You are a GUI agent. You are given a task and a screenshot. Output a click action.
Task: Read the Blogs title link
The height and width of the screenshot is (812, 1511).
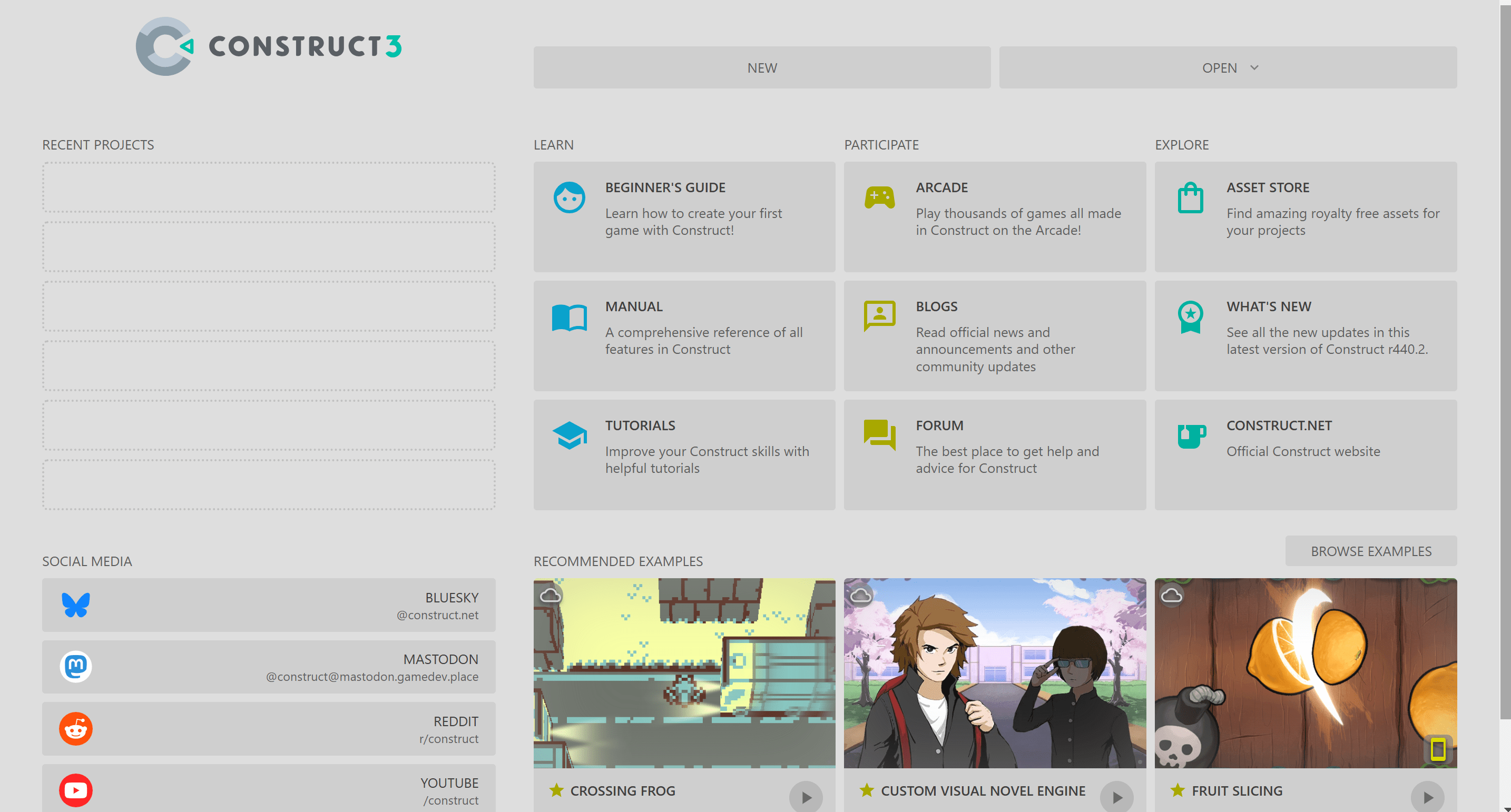click(936, 306)
